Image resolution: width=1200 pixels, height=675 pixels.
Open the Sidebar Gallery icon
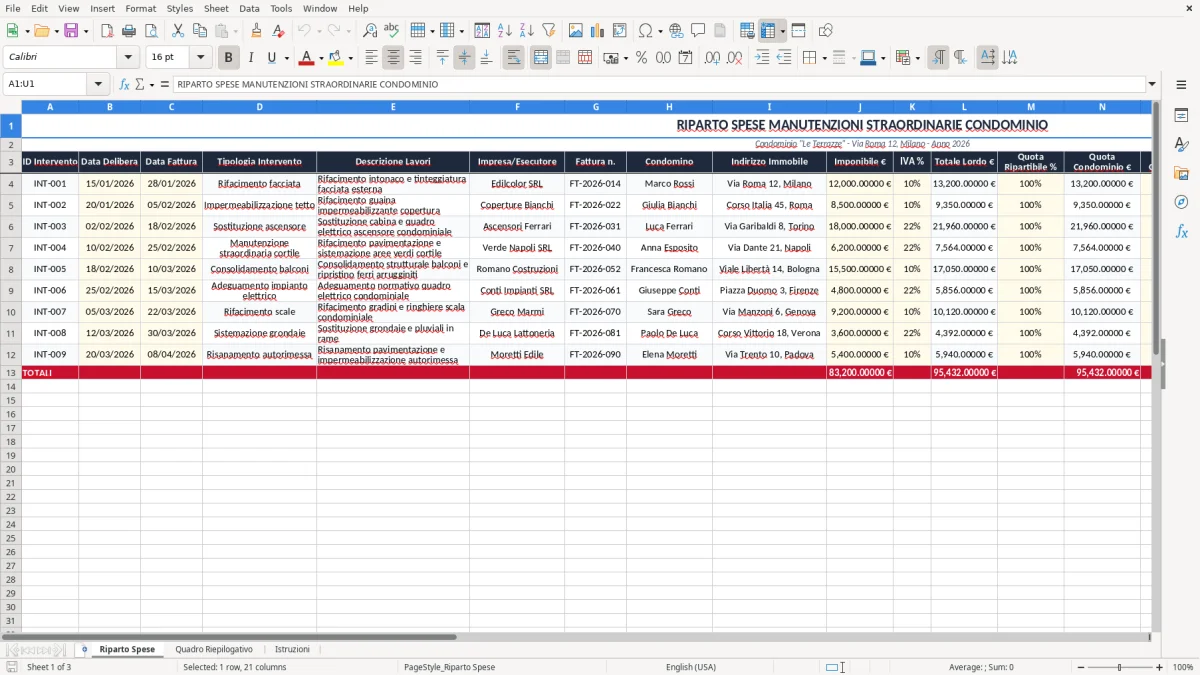1181,173
